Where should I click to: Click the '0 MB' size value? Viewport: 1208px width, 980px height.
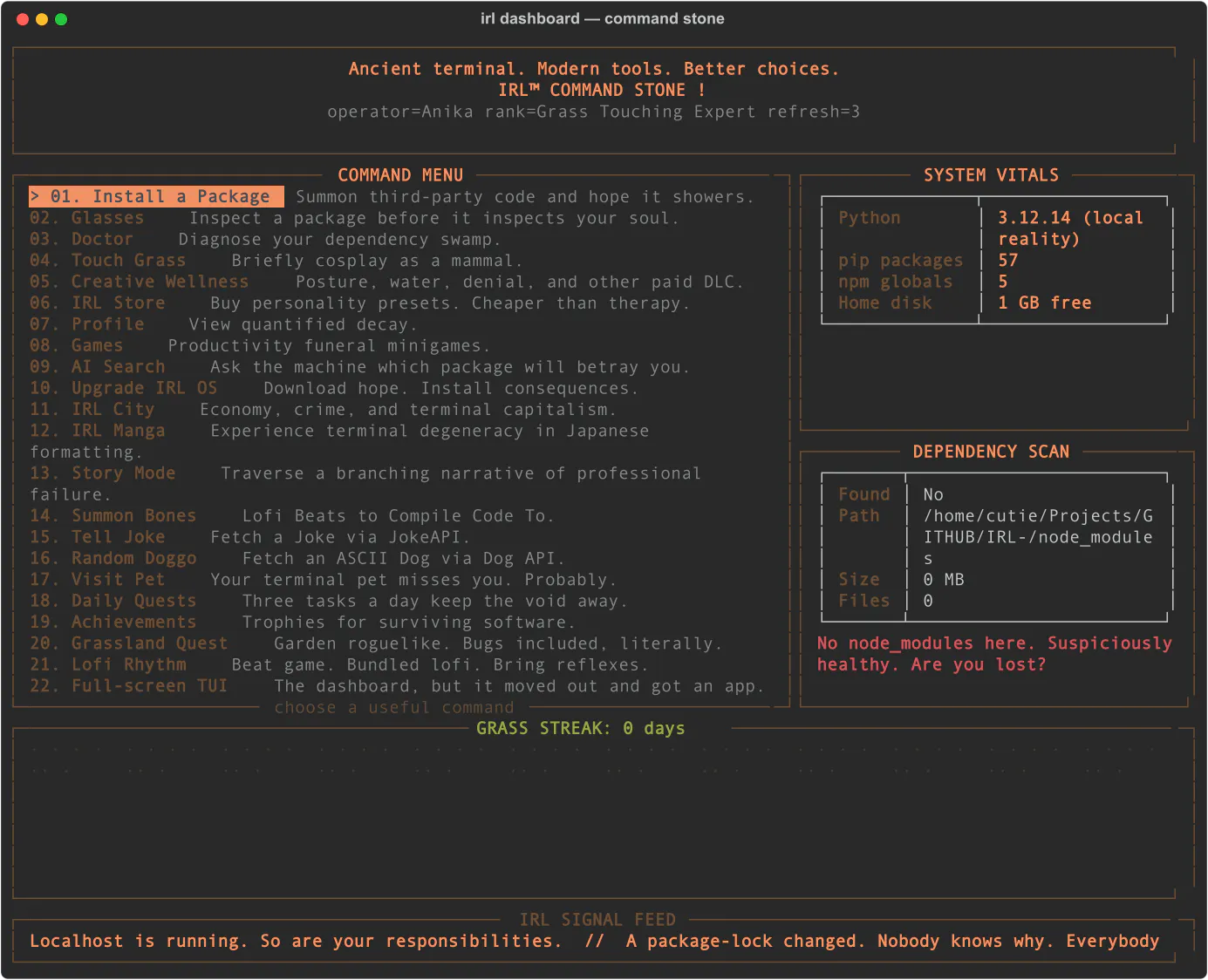point(944,580)
